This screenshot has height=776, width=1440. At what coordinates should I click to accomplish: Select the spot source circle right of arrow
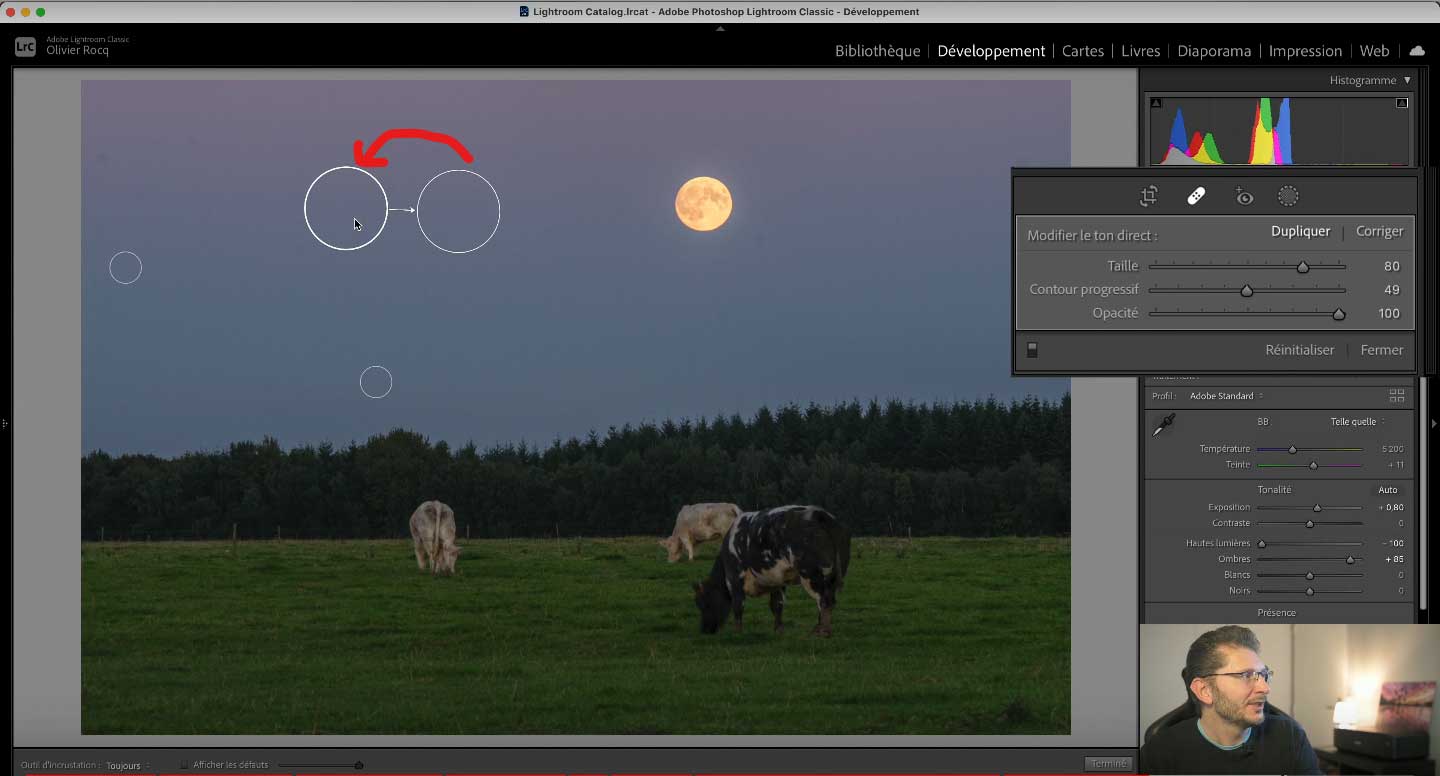[x=458, y=211]
